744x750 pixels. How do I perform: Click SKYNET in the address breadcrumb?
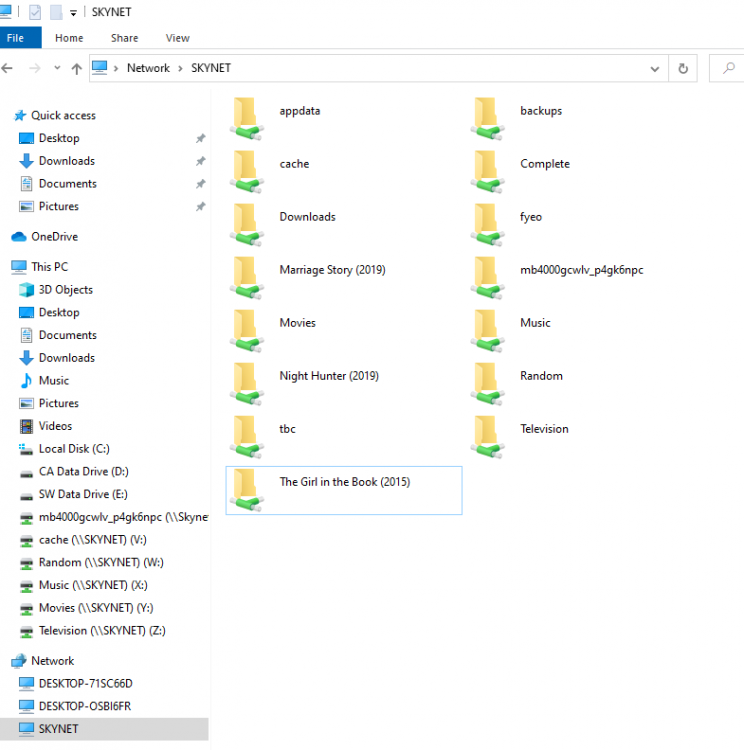(x=211, y=68)
